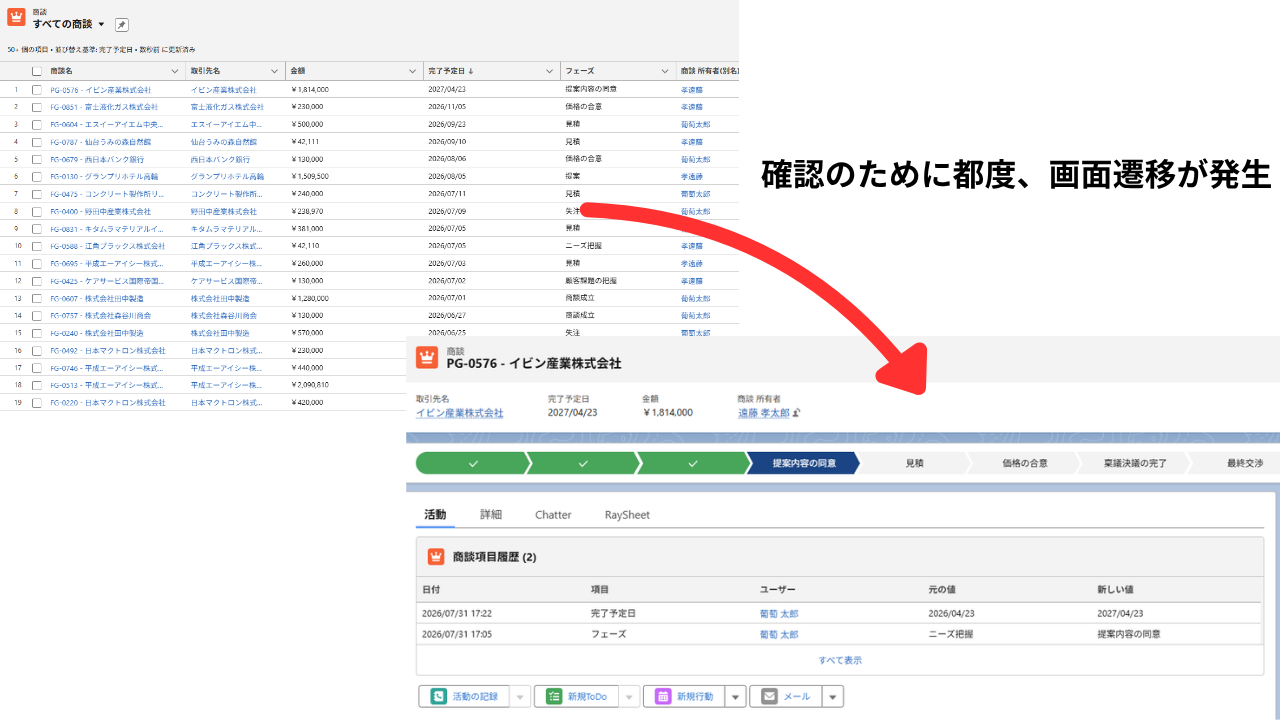Select the PG-0787 仙台うみの森自然館 checkbox
The image size is (1280, 720).
pyautogui.click(x=37, y=142)
